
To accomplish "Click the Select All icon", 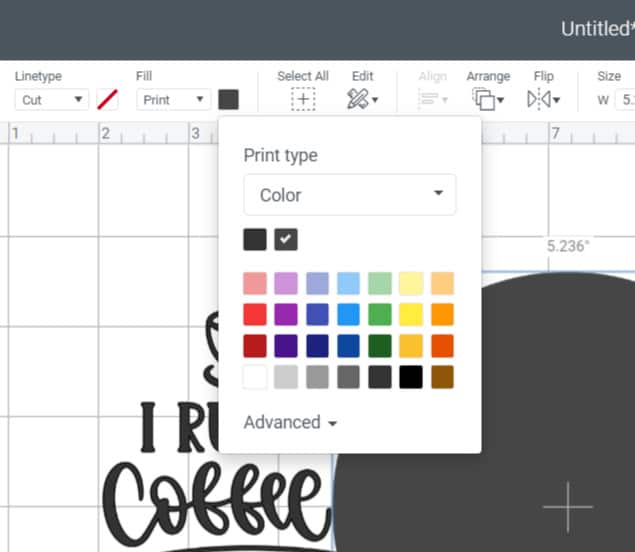I will point(303,100).
